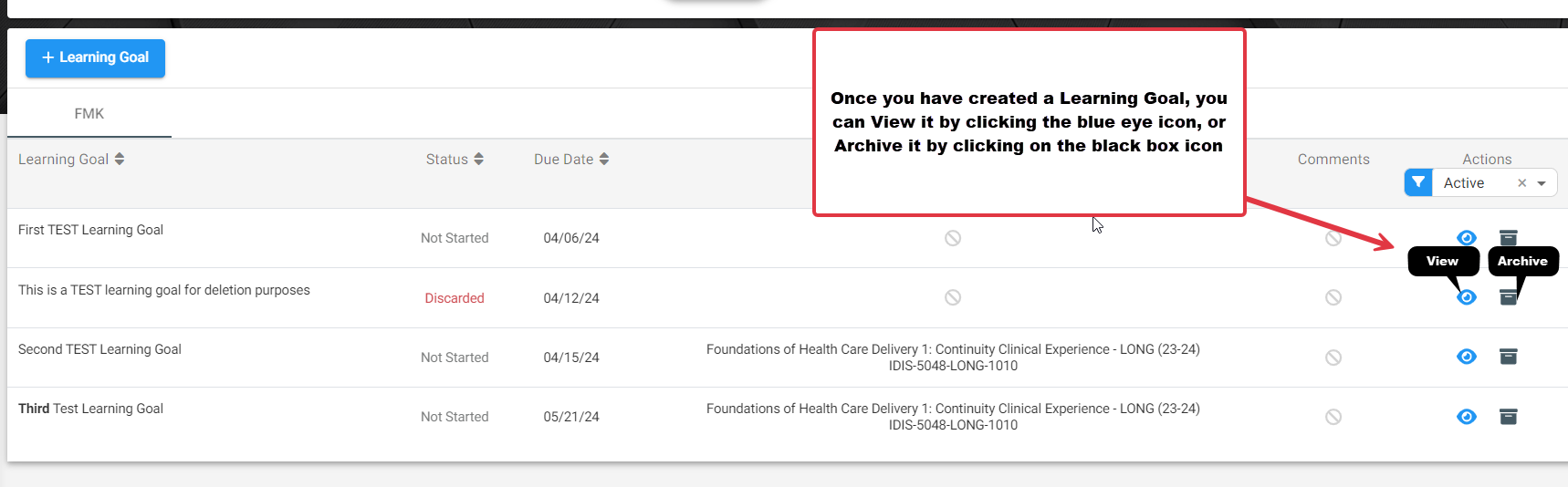Switch to the FMK tab

(89, 114)
